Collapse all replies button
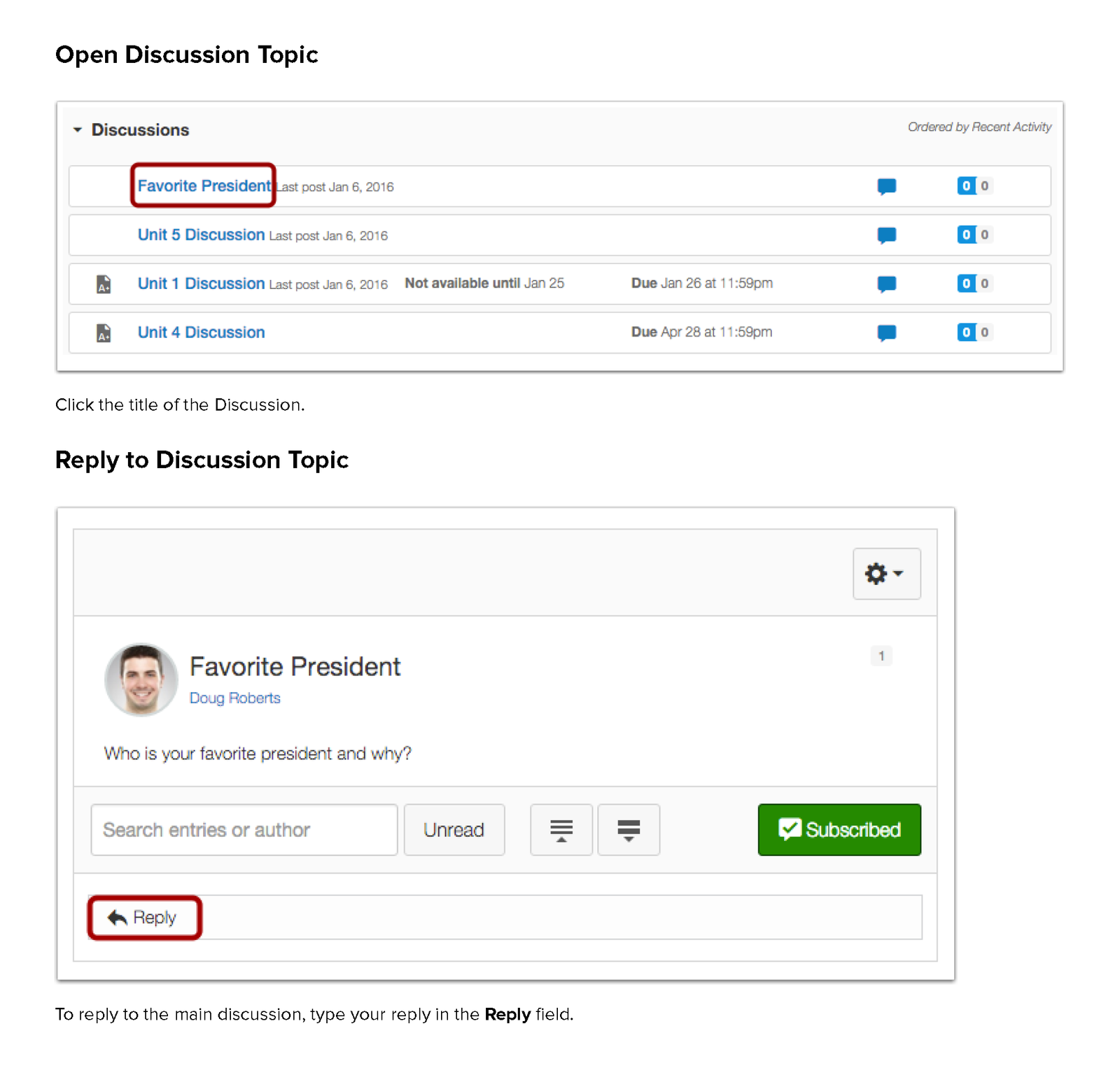Screen dimensions: 1120x1068 point(561,830)
